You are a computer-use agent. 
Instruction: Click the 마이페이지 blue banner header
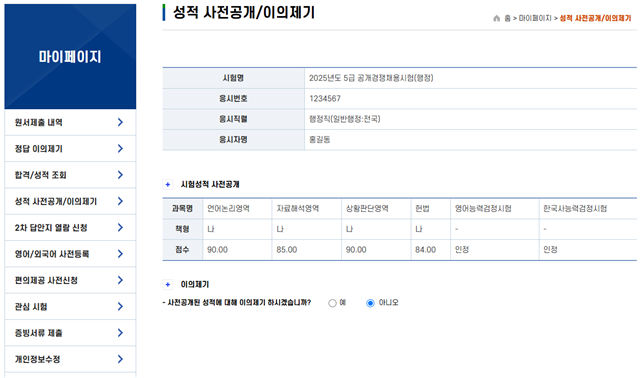tap(70, 57)
